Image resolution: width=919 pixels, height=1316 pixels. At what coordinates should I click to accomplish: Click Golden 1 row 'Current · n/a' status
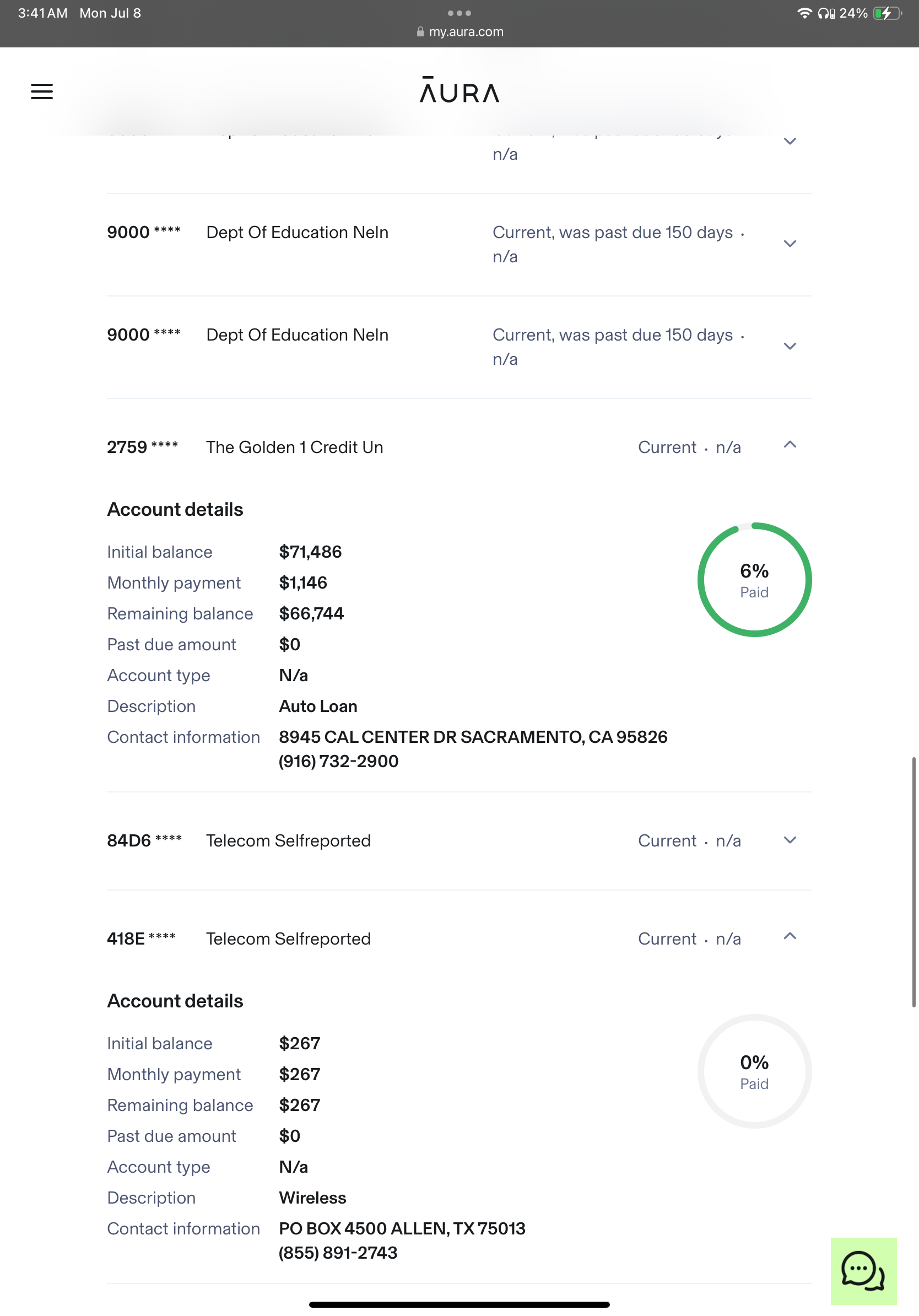point(690,447)
